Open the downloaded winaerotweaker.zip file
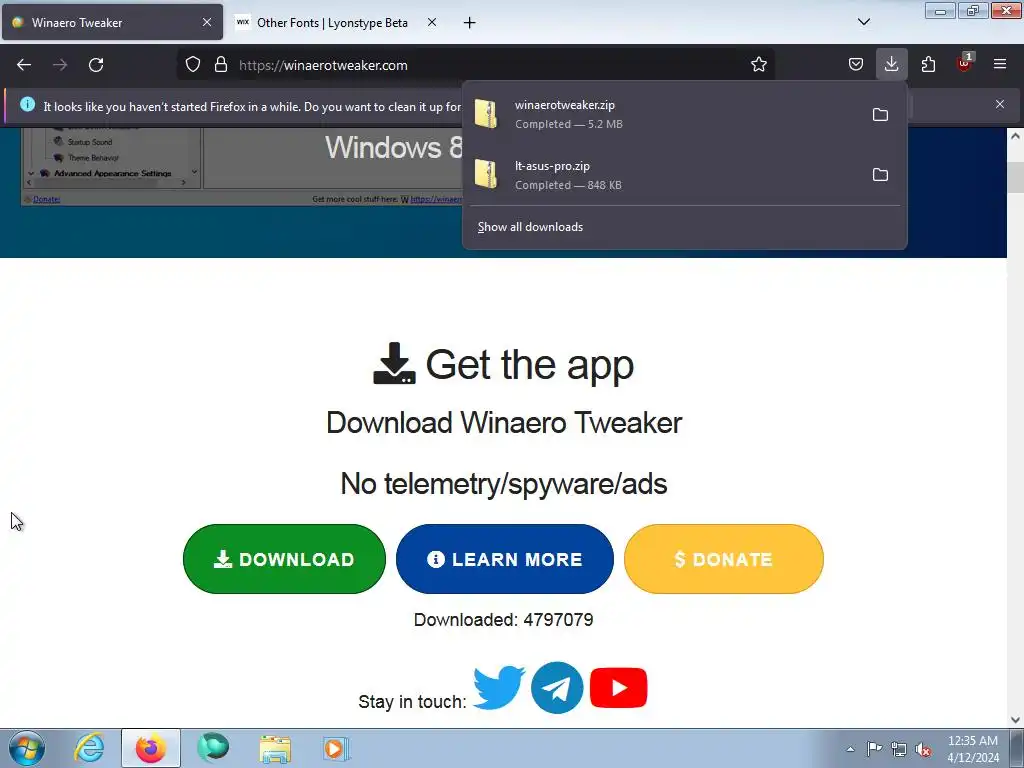1024x768 pixels. click(x=666, y=114)
